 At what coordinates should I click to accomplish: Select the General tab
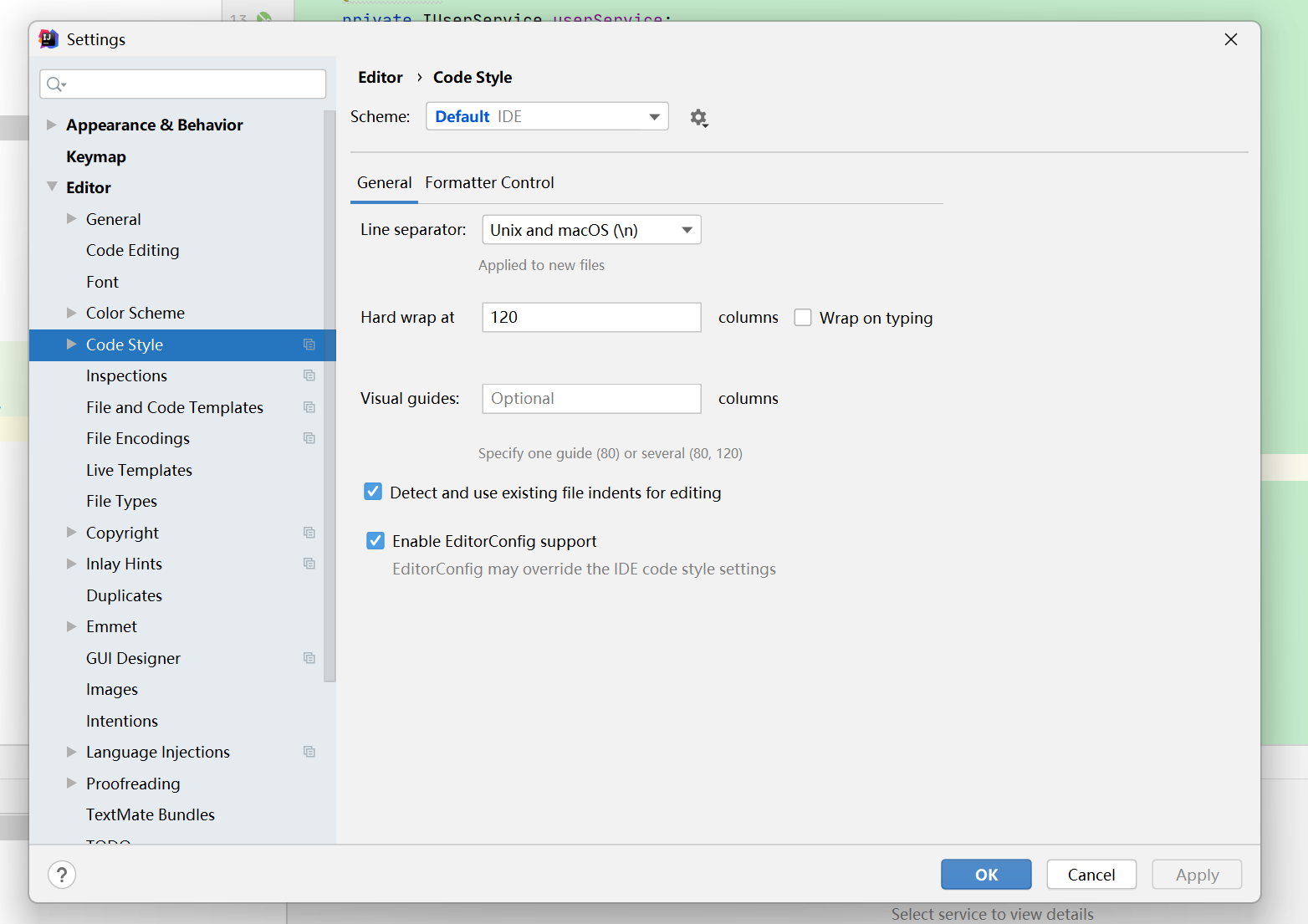tap(384, 182)
